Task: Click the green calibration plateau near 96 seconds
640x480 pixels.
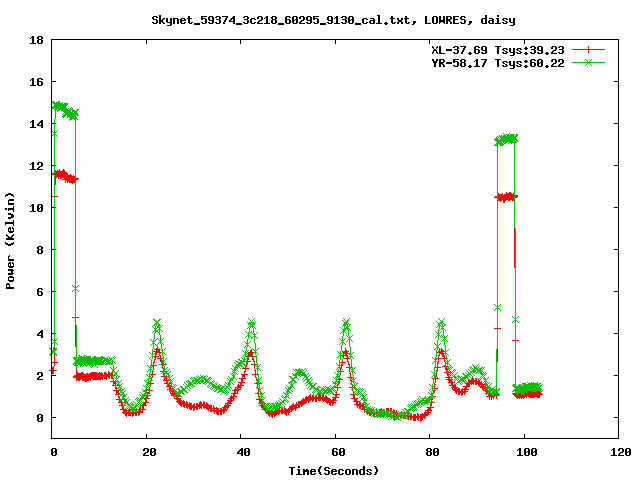Action: tap(506, 139)
